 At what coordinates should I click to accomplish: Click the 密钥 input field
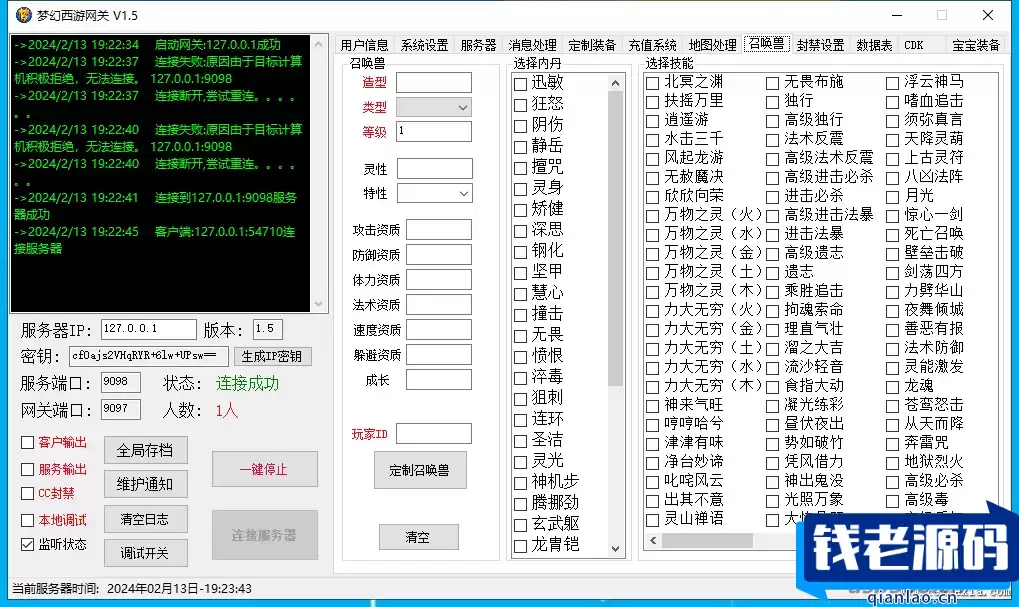(149, 356)
